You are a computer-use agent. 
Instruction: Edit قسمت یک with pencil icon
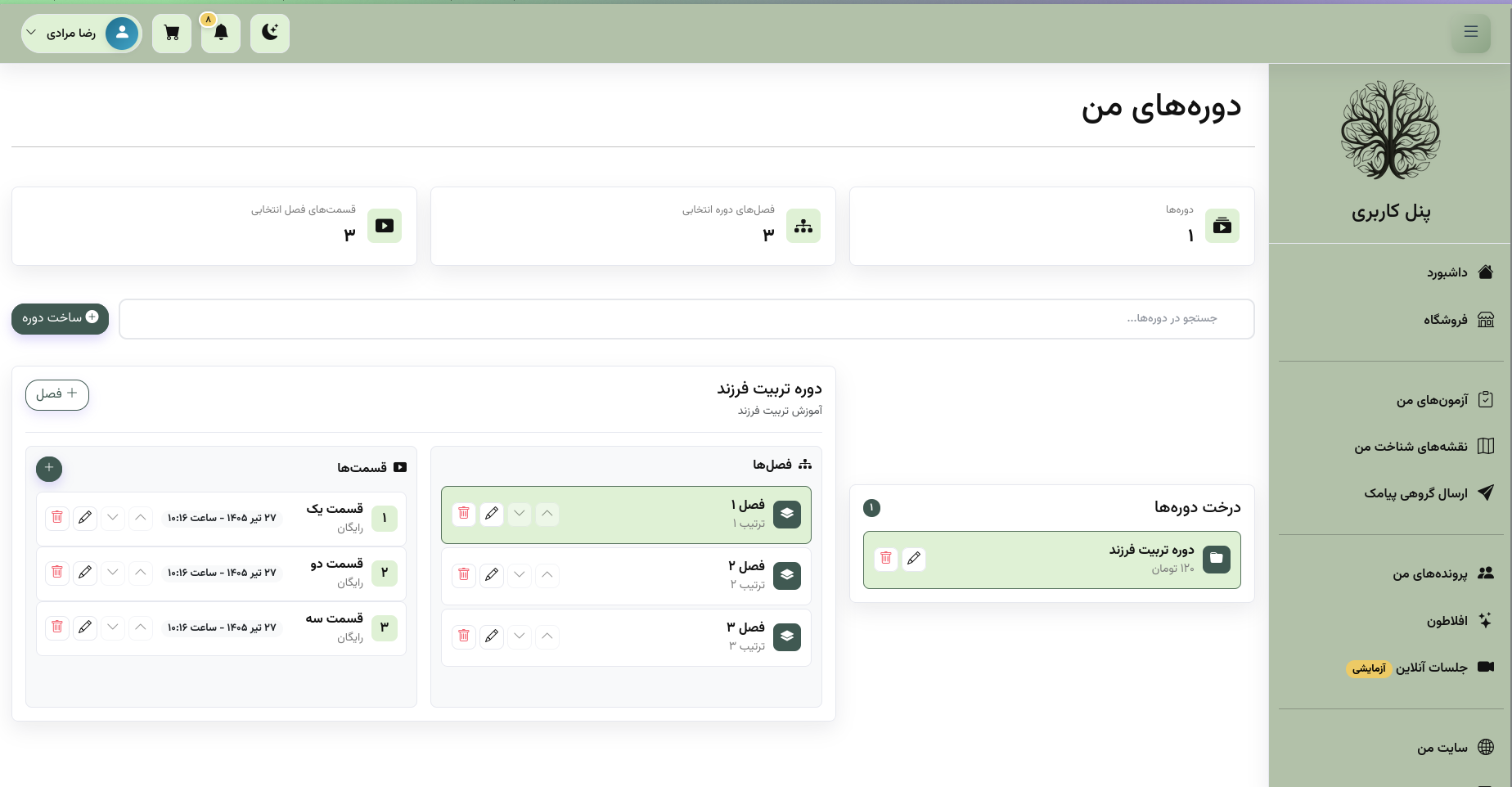click(x=85, y=518)
